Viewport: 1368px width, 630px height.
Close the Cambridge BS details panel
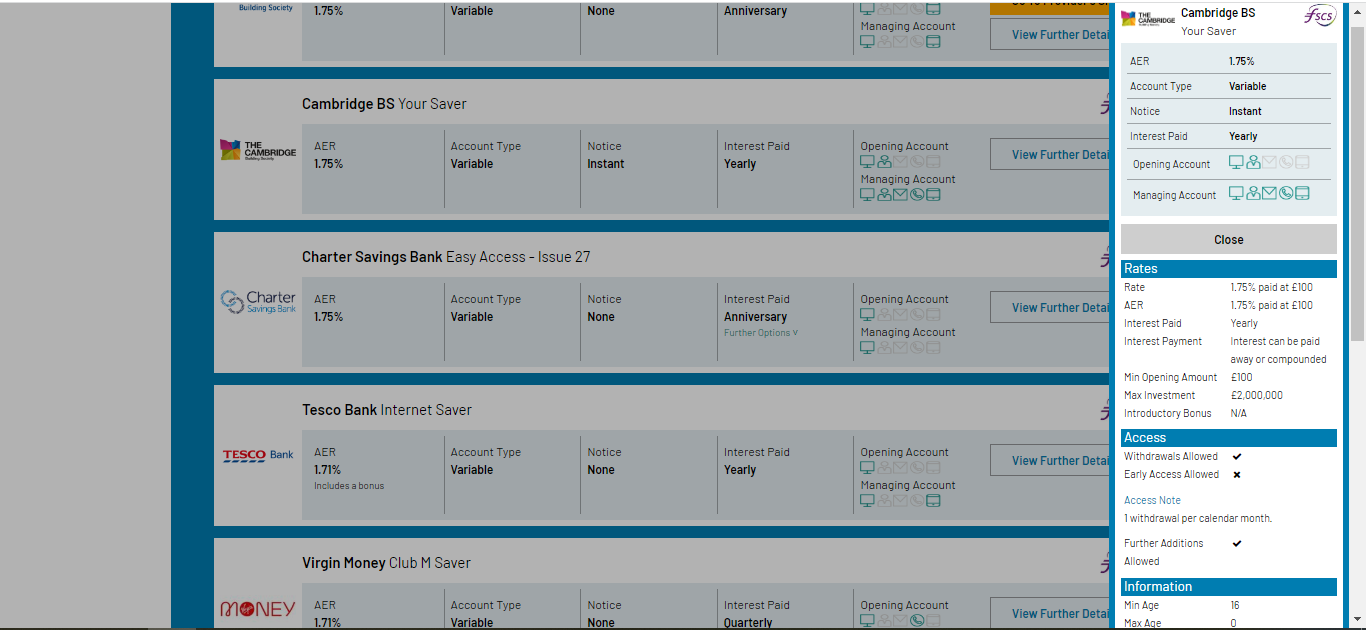tap(1229, 239)
